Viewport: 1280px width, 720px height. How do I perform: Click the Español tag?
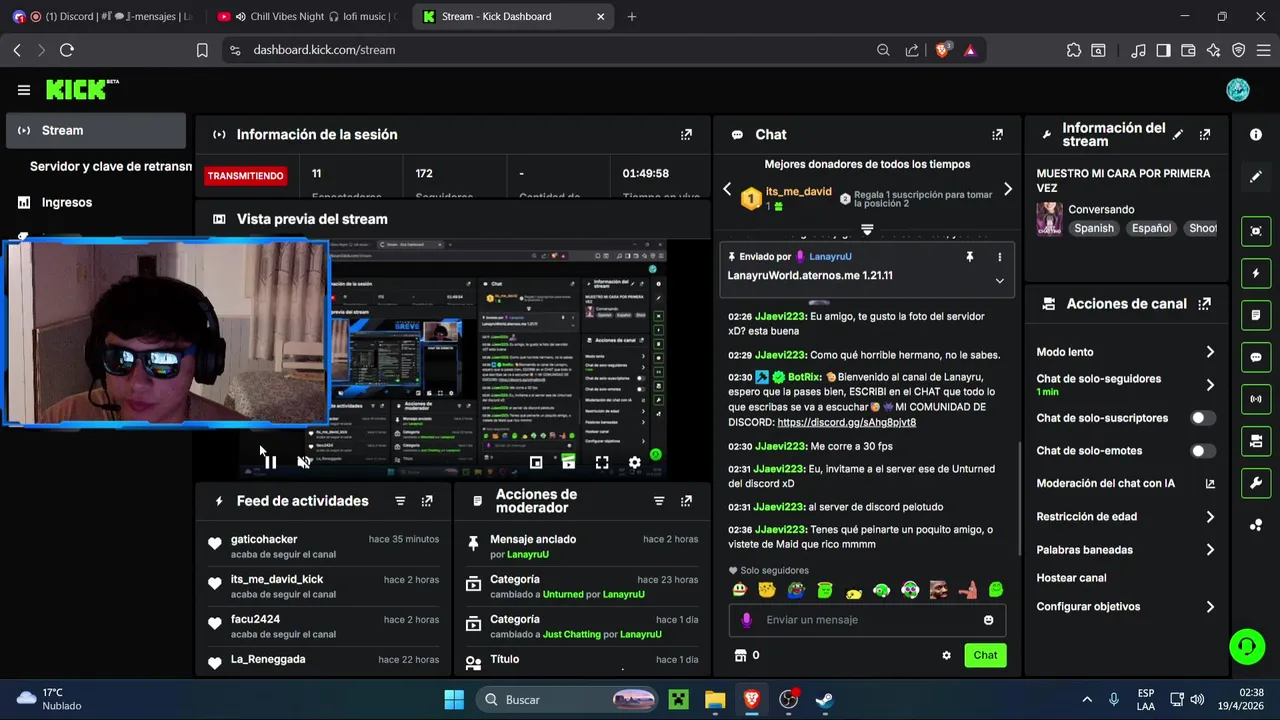click(1151, 229)
